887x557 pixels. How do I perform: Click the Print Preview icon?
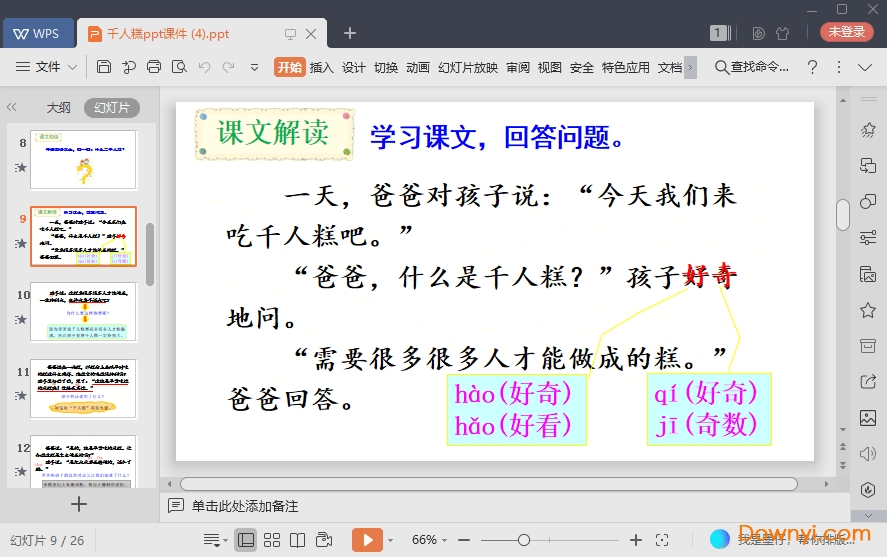coord(179,67)
